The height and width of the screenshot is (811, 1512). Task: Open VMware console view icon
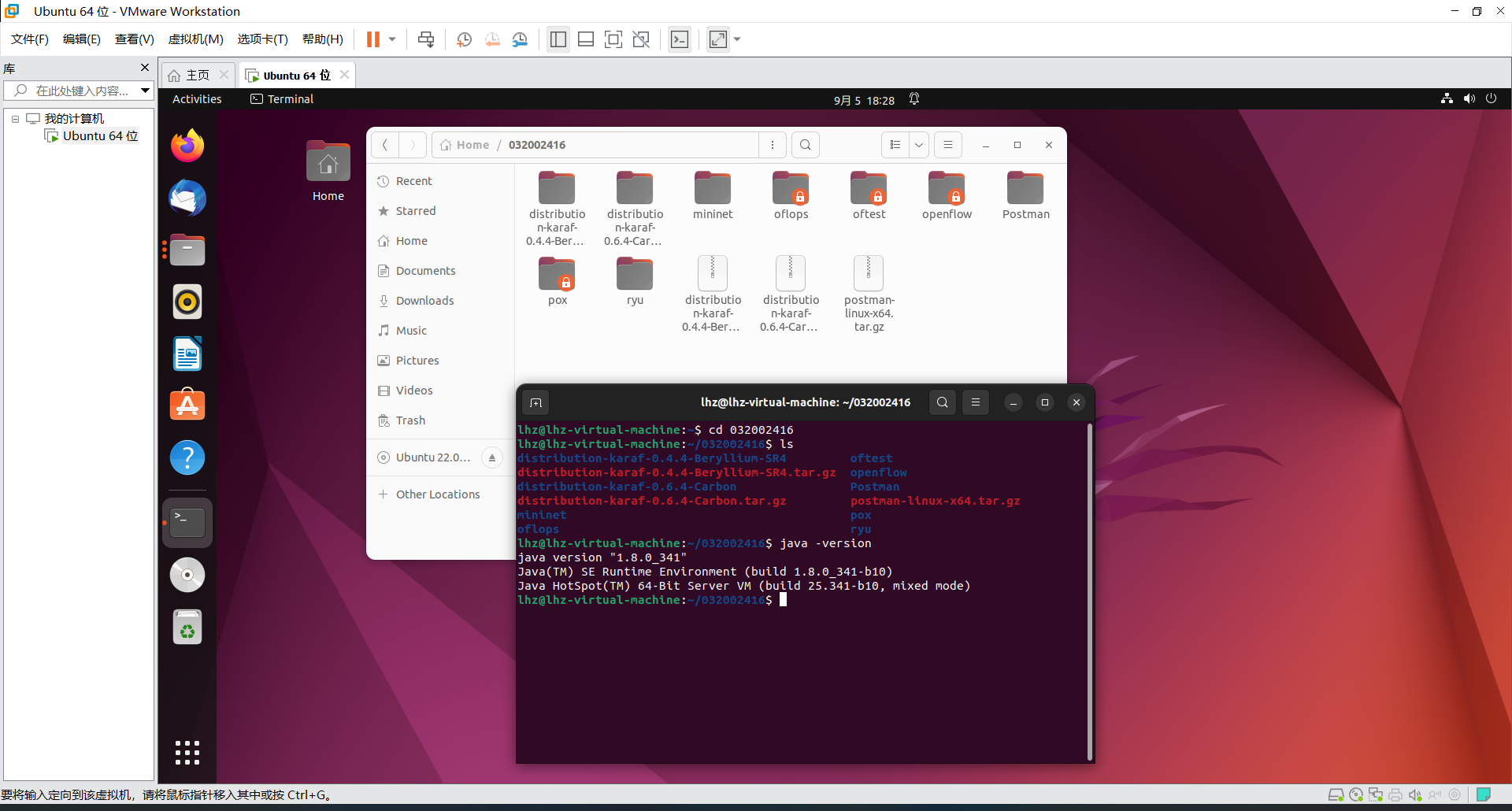click(x=679, y=39)
